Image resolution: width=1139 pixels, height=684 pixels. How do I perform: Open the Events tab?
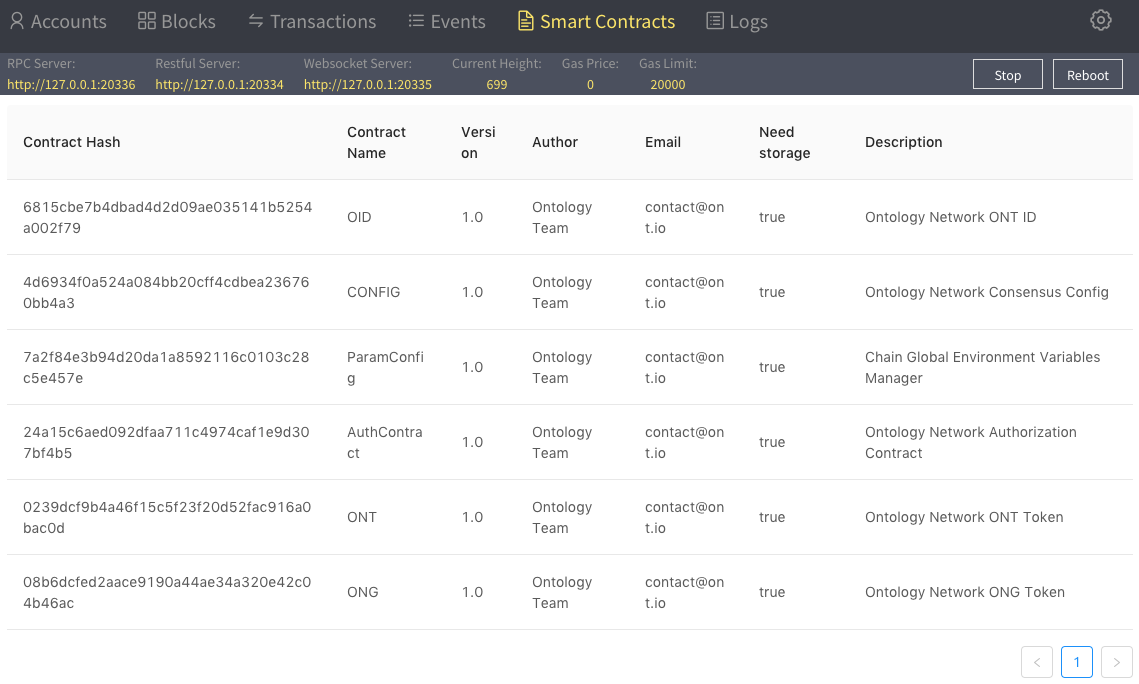click(x=447, y=21)
